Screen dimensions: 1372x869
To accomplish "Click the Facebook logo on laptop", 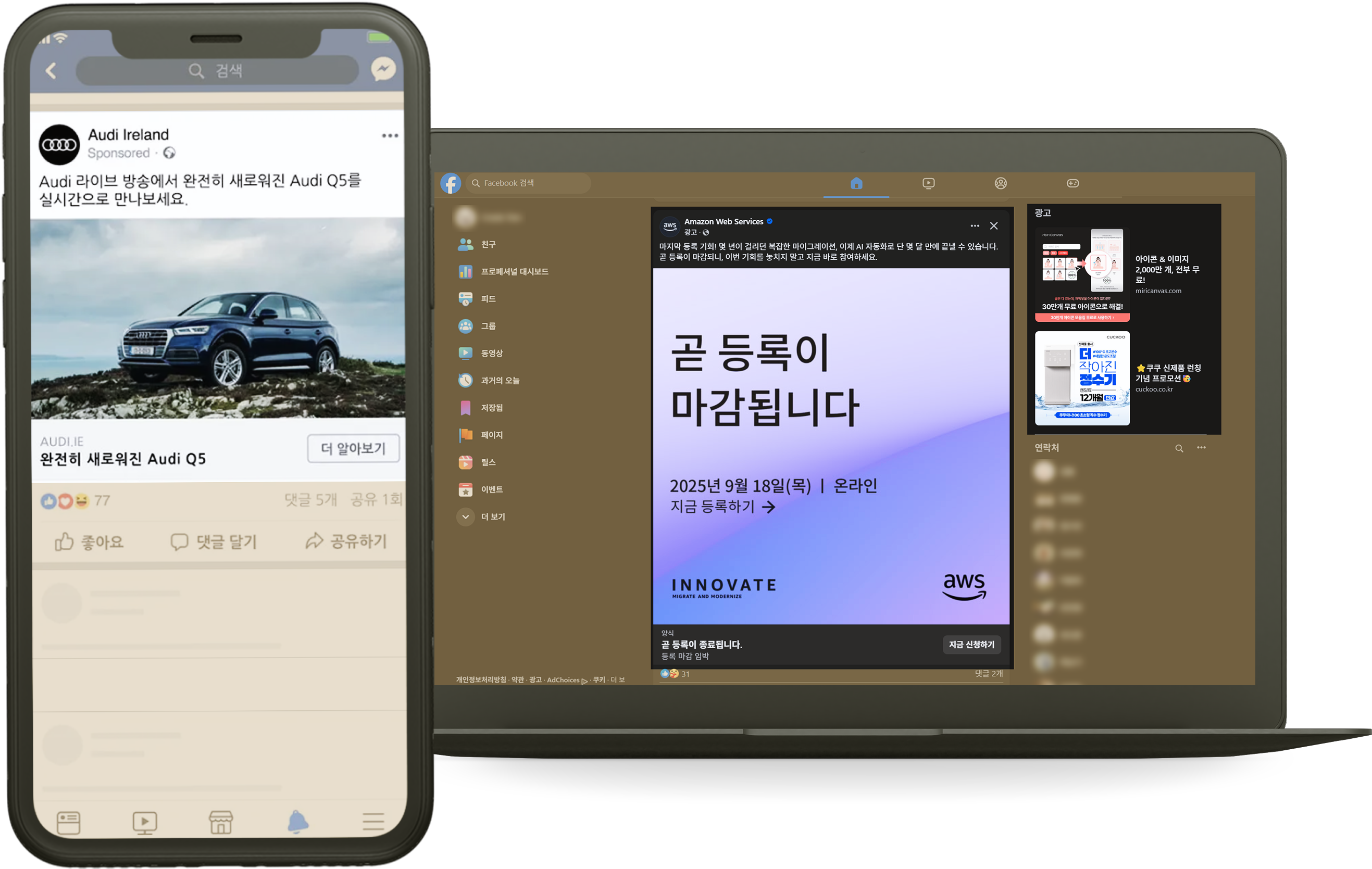I will pyautogui.click(x=450, y=183).
